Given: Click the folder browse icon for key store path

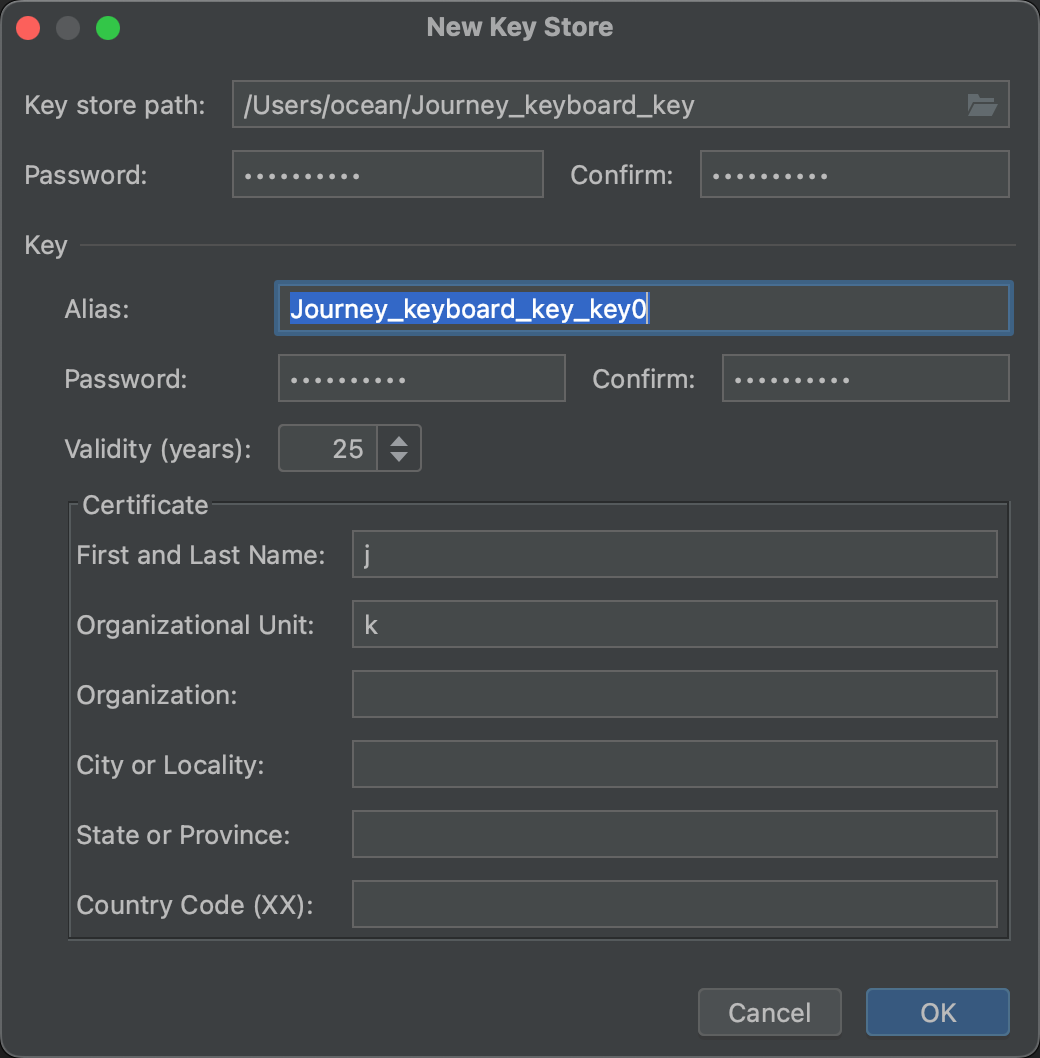Looking at the screenshot, I should [x=982, y=105].
